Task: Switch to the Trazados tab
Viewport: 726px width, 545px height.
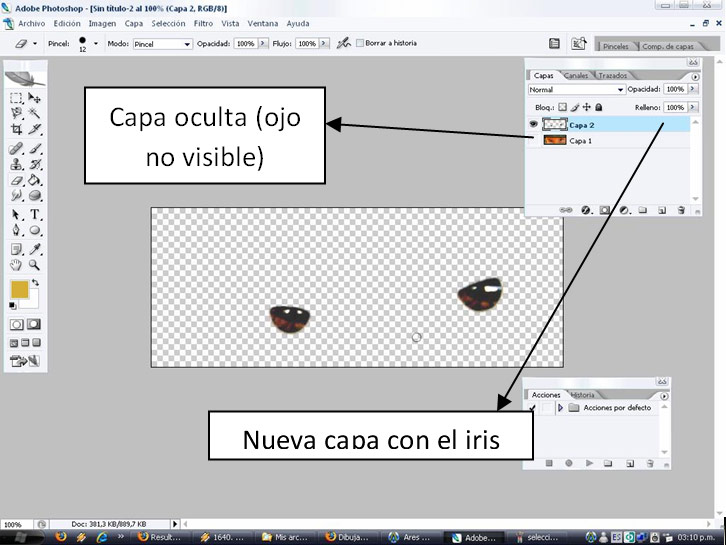Action: point(612,75)
